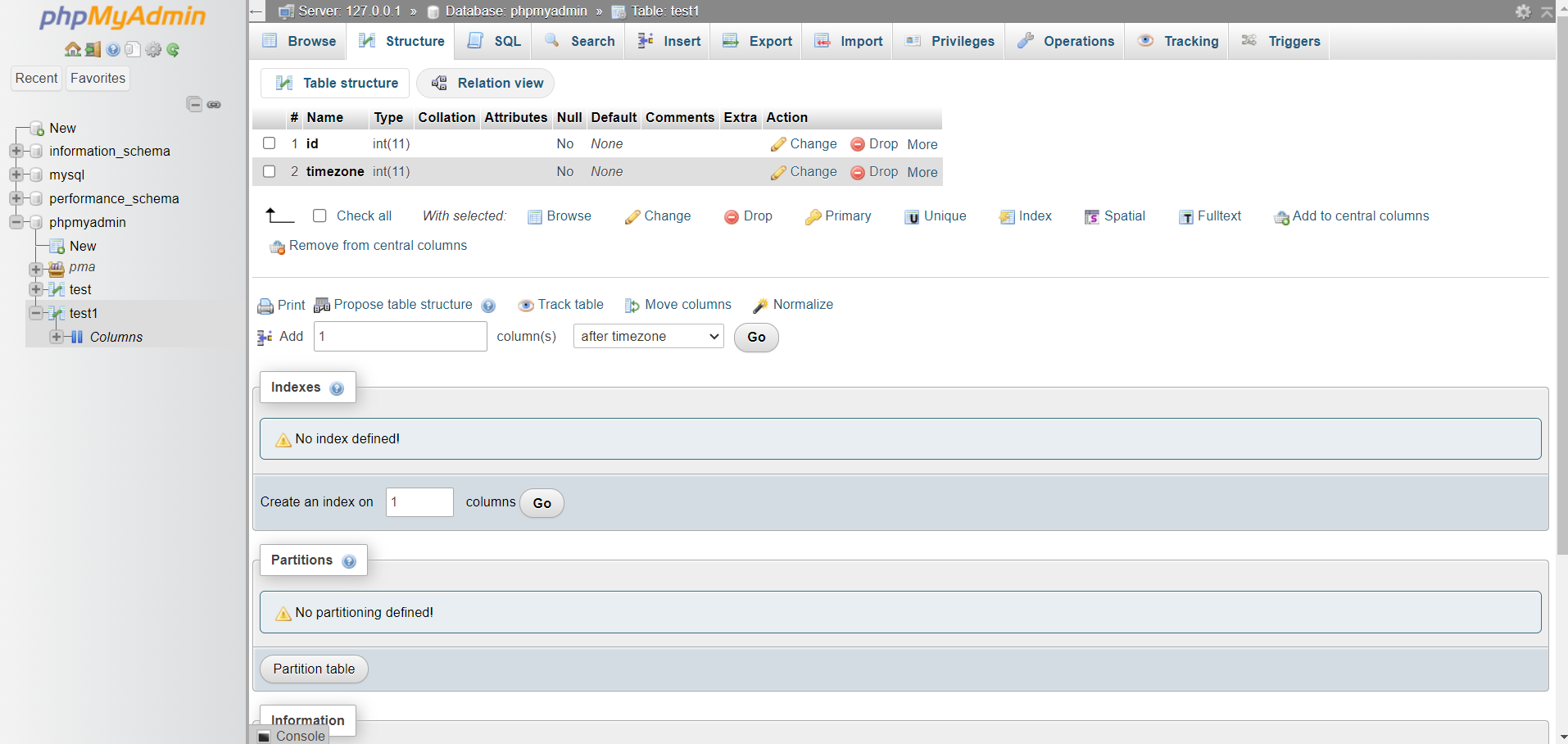Expand the mysql database in the sidebar
Image resolution: width=1568 pixels, height=744 pixels.
click(x=18, y=175)
